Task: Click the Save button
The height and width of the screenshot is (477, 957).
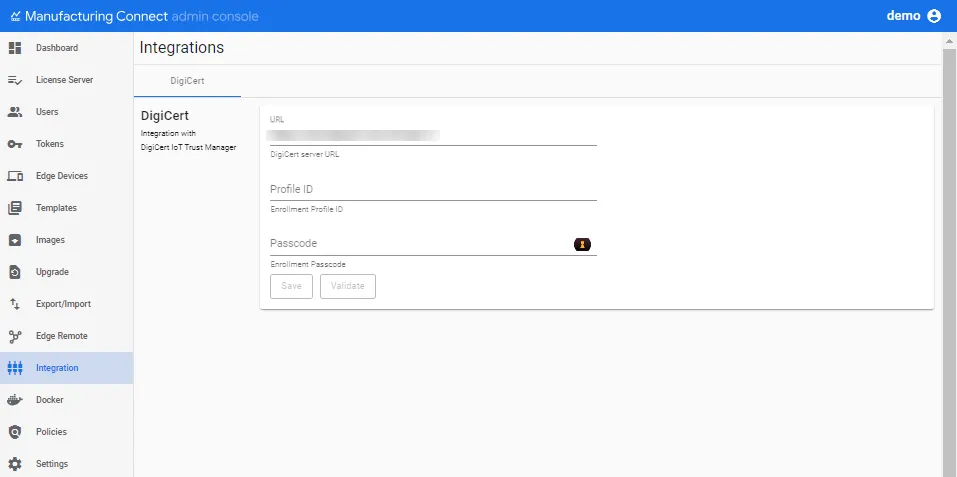Action: pos(291,286)
